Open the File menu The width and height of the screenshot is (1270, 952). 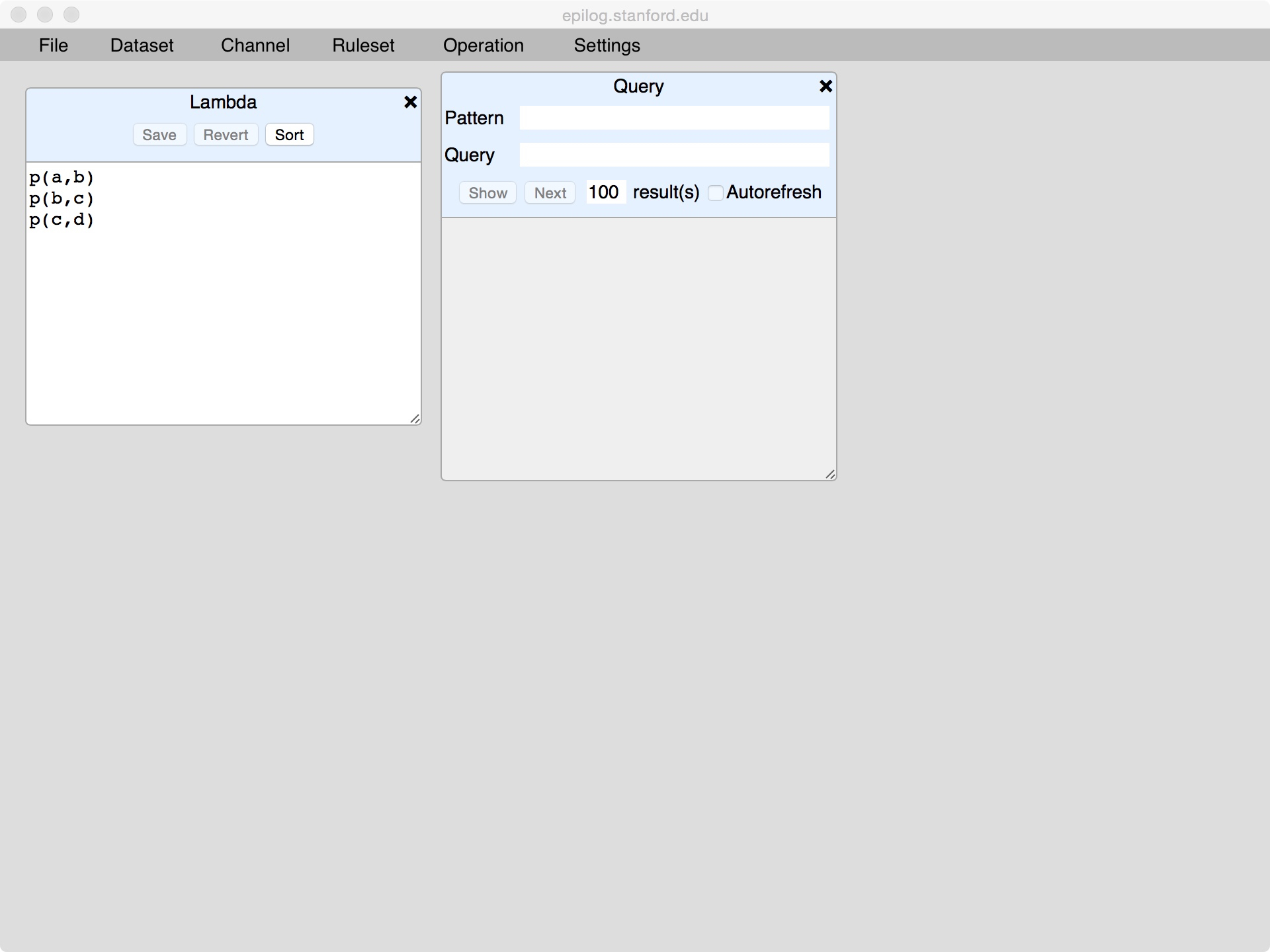pyautogui.click(x=53, y=45)
